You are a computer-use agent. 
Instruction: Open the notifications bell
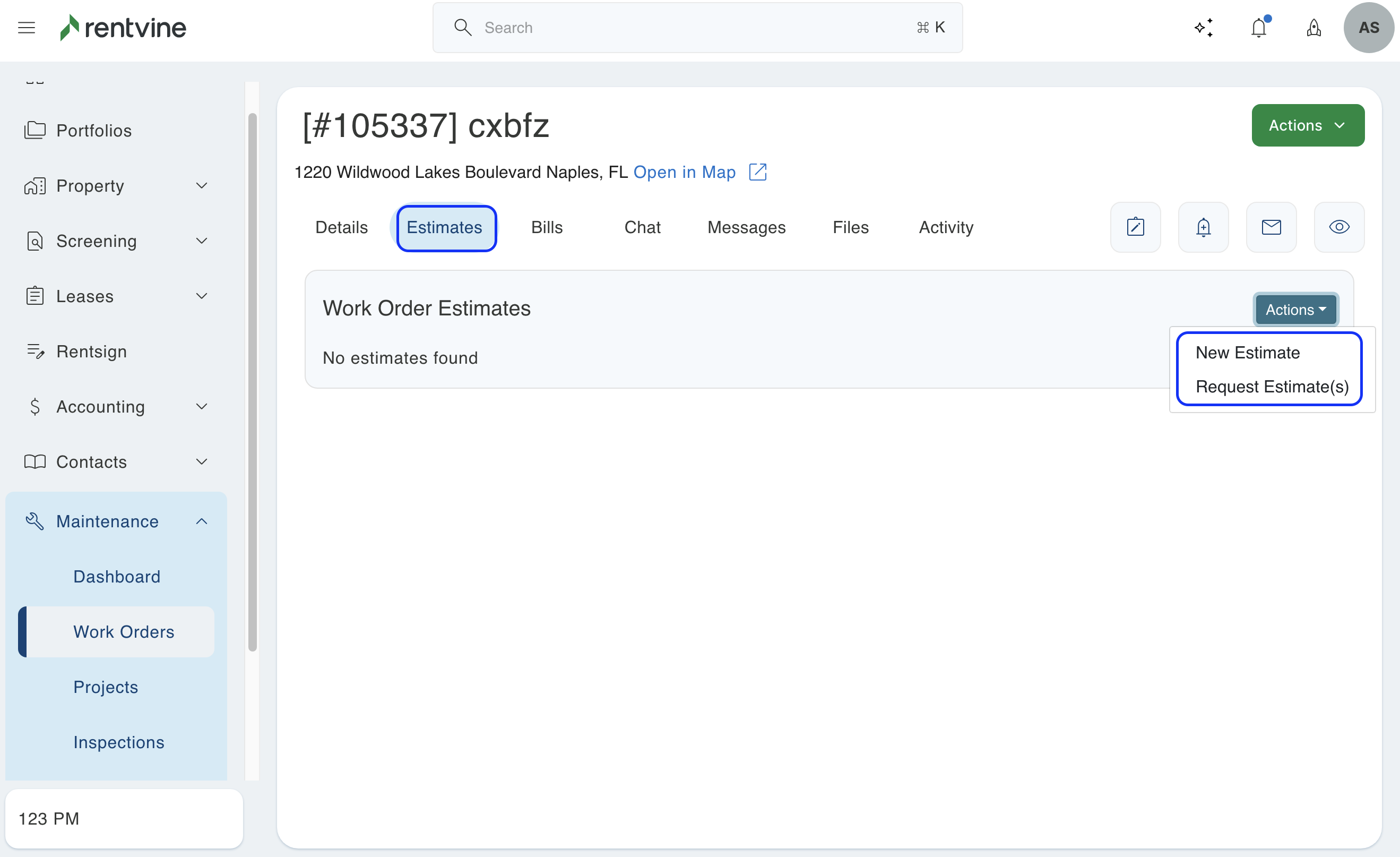1258,27
